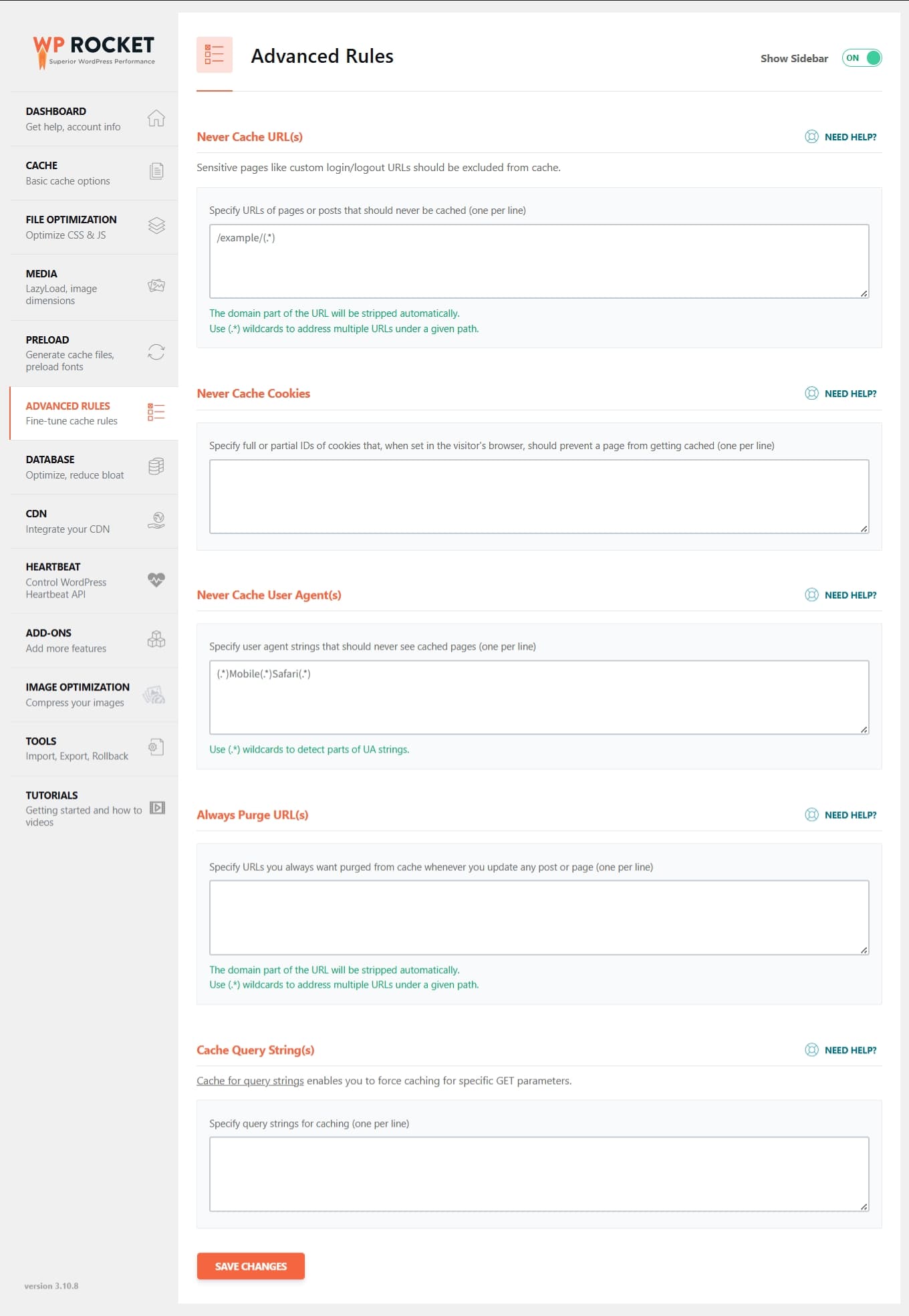Viewport: 909px width, 1316px height.
Task: Click the Tutorials video play icon
Action: coord(157,807)
